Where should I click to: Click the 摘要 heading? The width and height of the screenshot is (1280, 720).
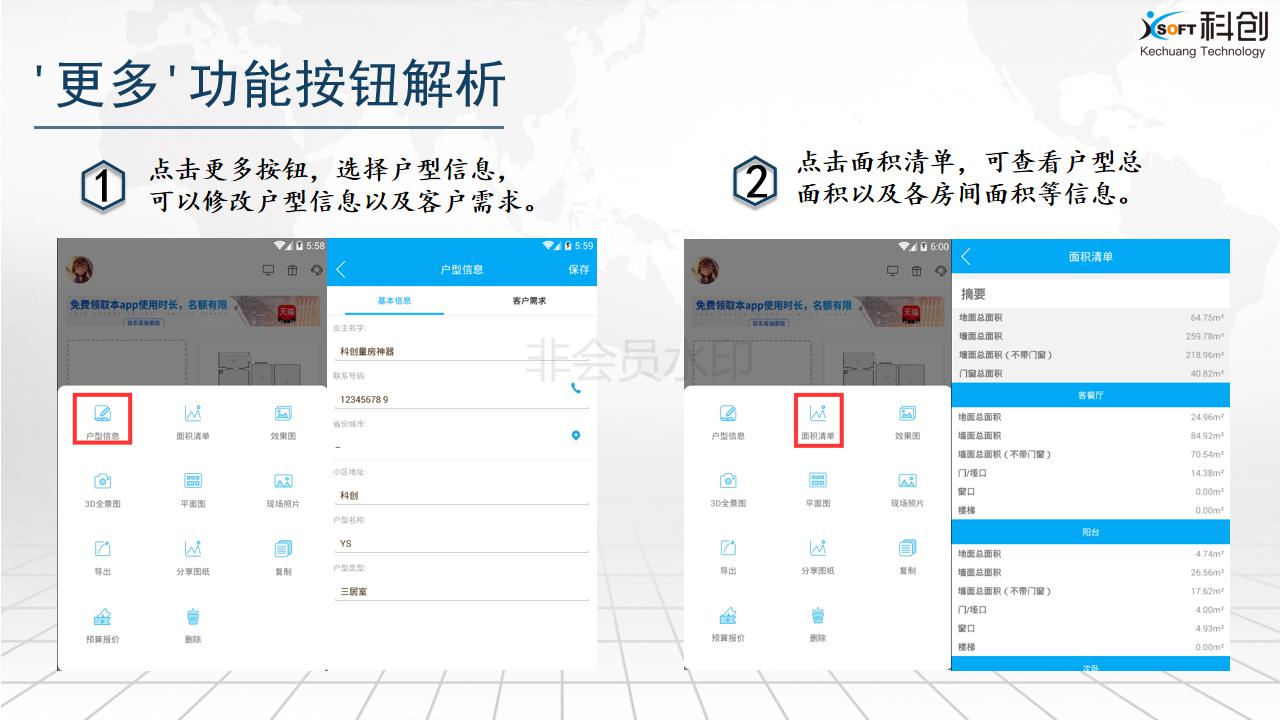[973, 294]
